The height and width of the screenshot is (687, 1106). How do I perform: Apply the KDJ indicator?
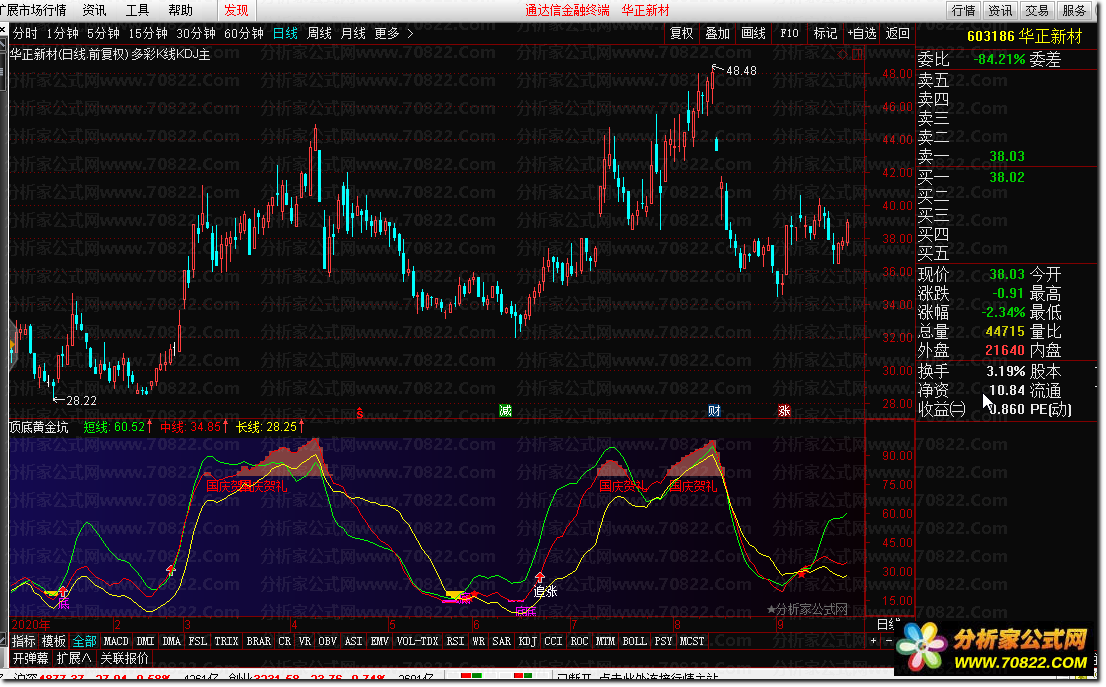[527, 640]
